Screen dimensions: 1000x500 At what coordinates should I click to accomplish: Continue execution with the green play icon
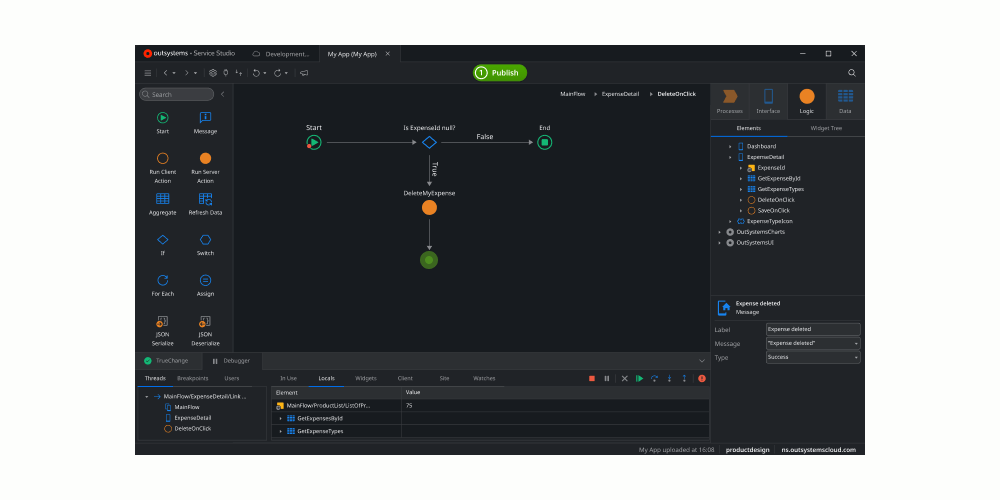coord(639,379)
